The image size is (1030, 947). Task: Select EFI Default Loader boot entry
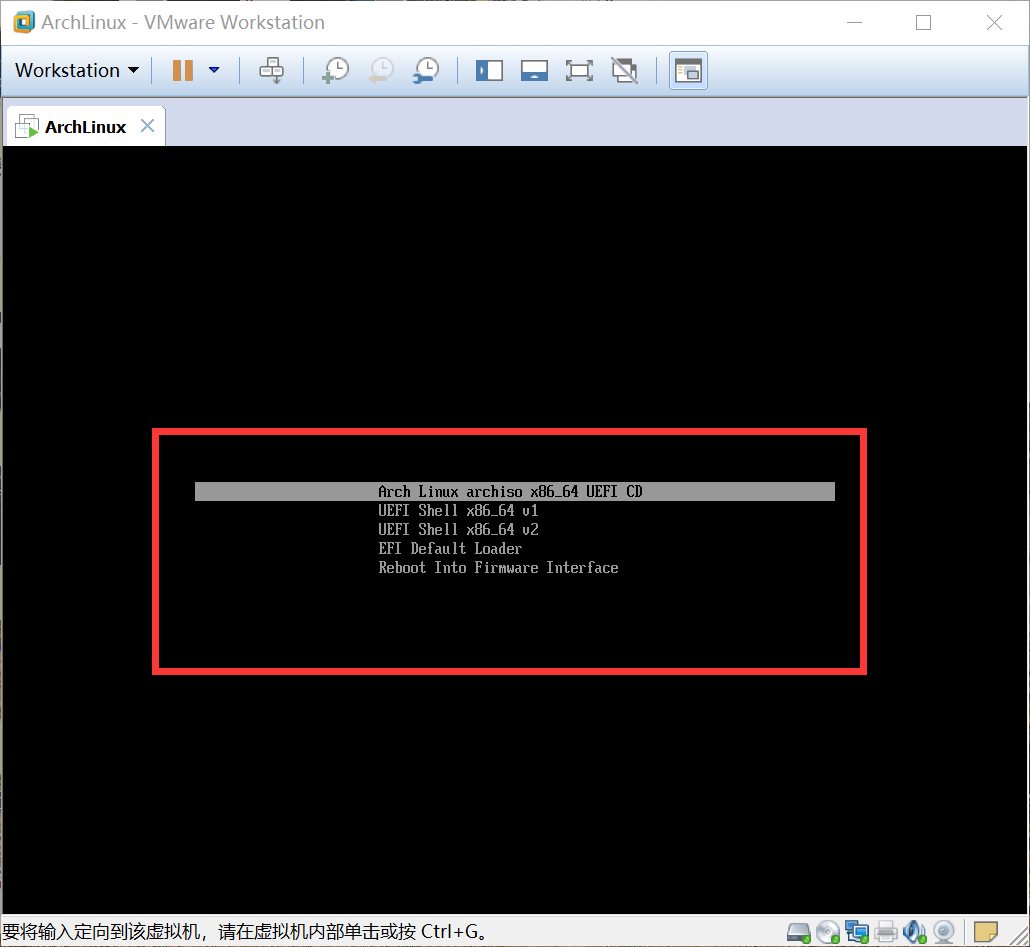tap(450, 548)
